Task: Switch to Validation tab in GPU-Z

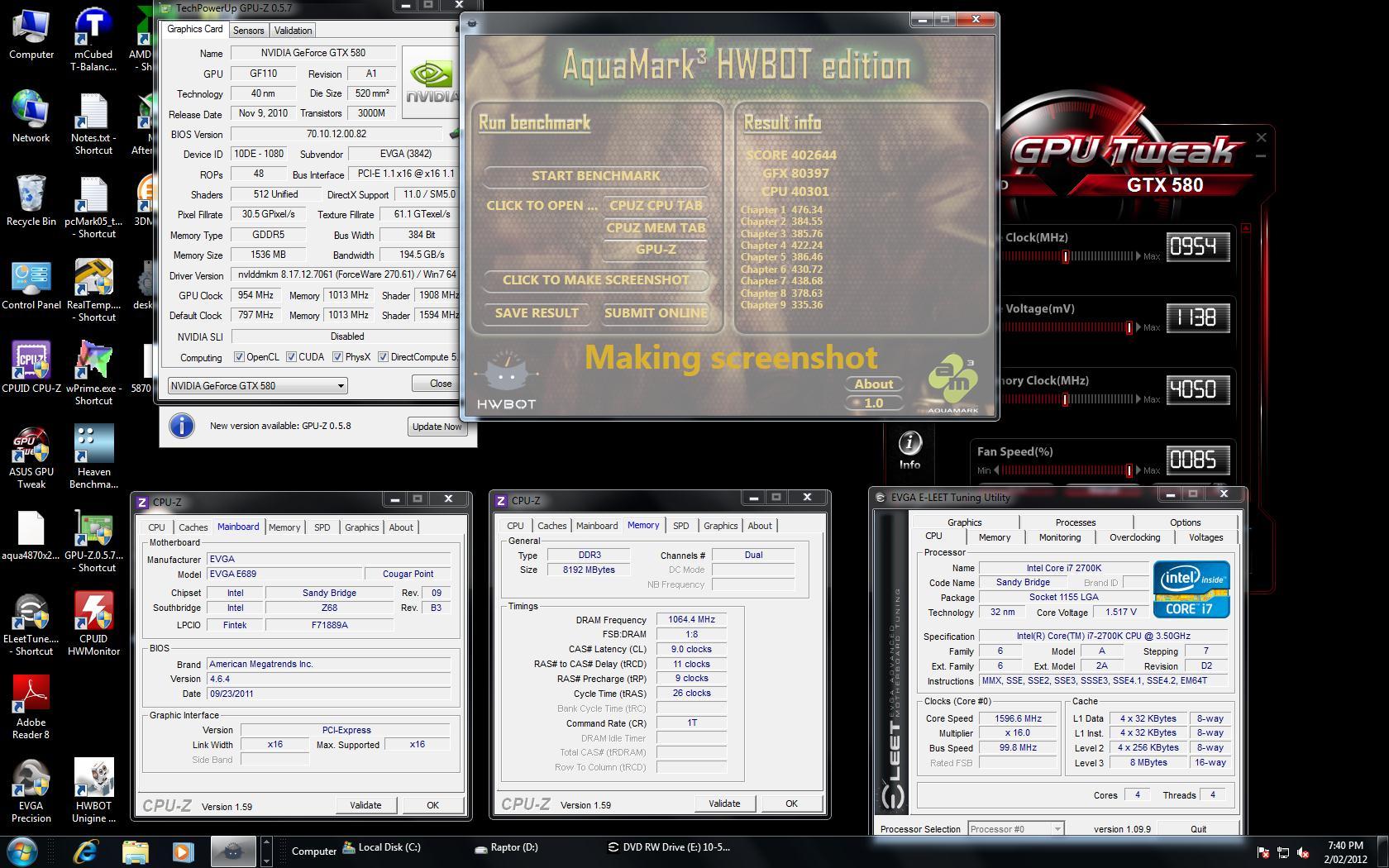Action: pyautogui.click(x=293, y=30)
